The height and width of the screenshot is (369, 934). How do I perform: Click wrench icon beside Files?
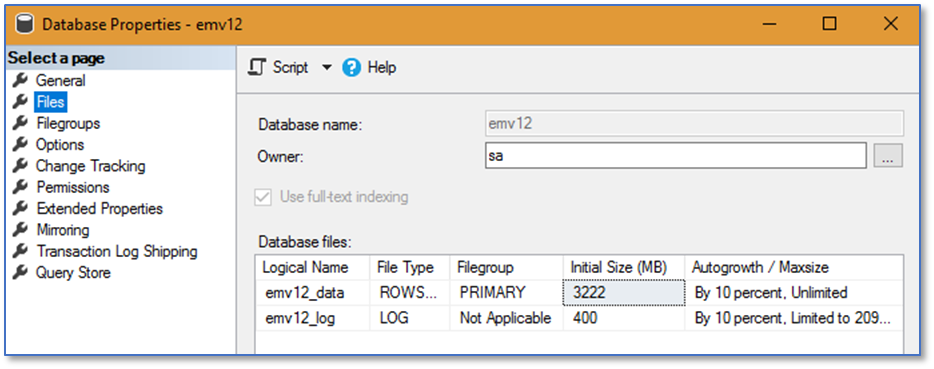(20, 101)
